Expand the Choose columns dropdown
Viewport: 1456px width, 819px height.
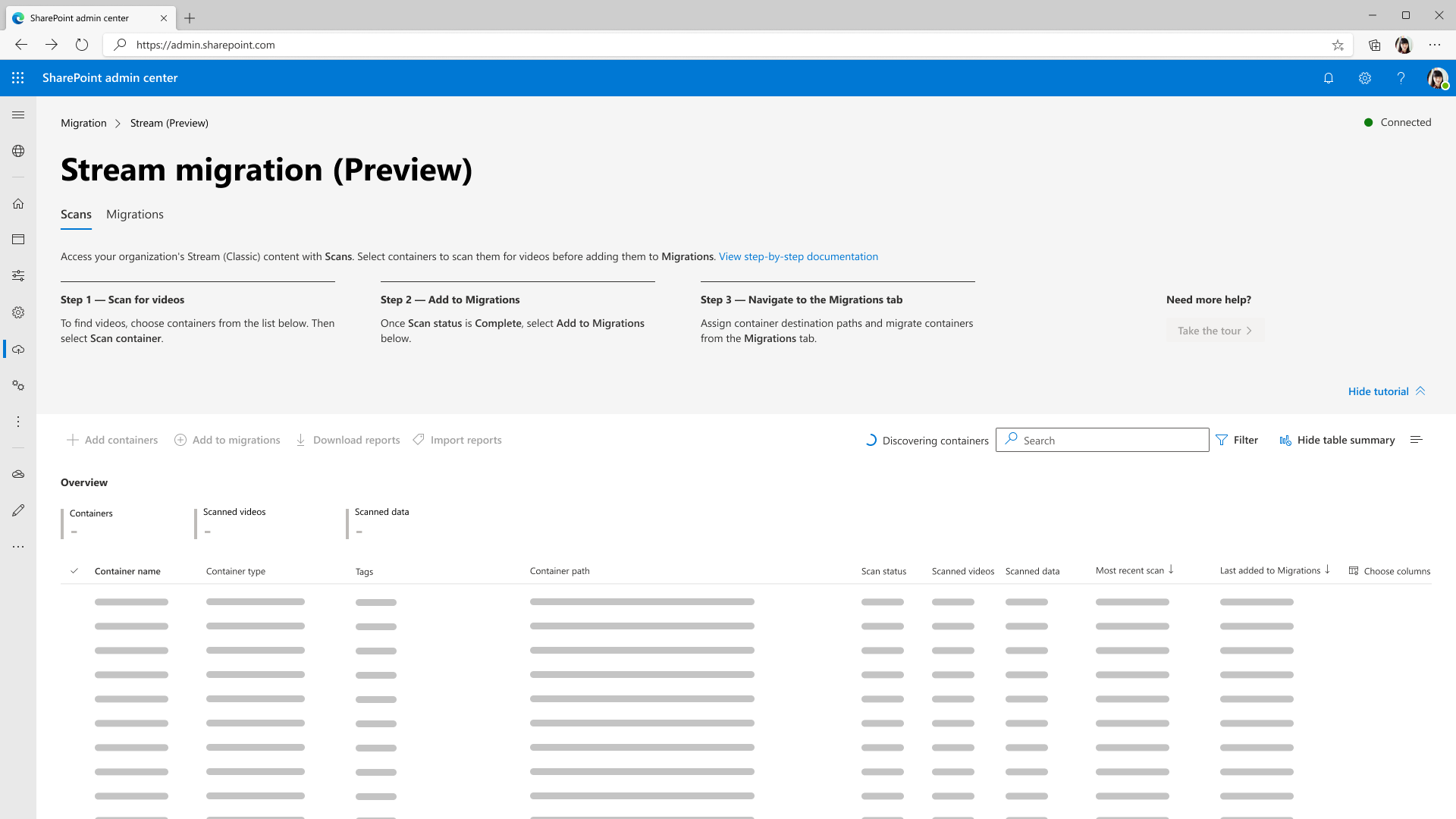(1391, 571)
